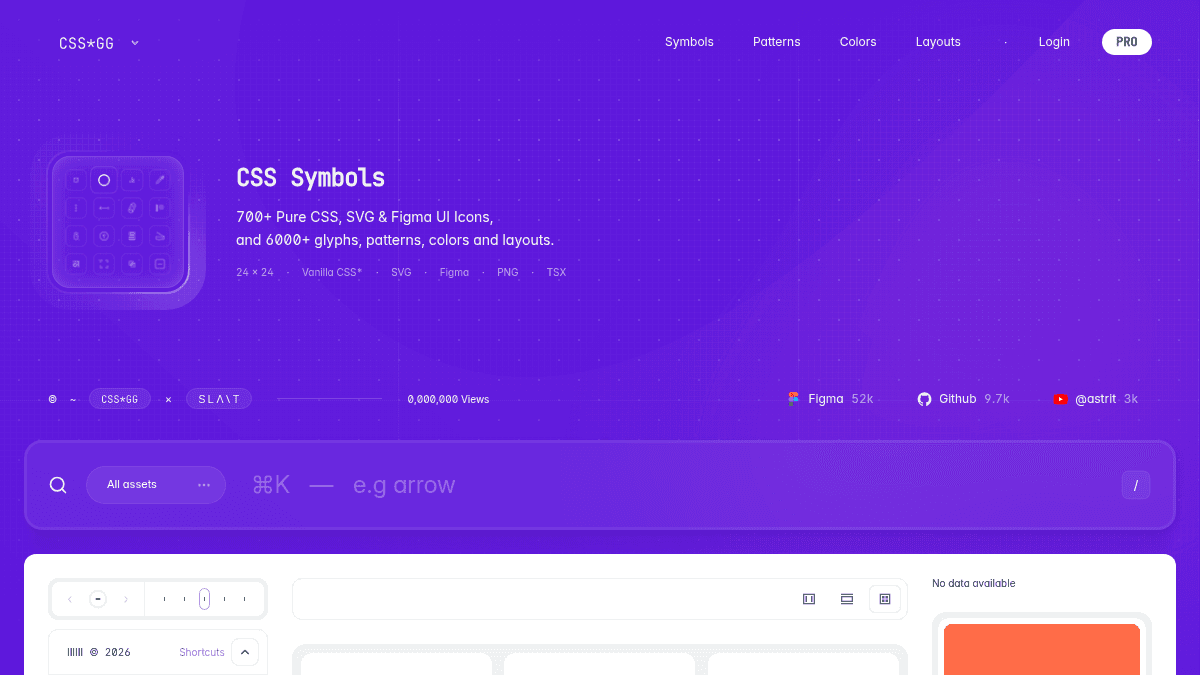Screen dimensions: 1200x675
Task: Click the size slider handle
Action: tap(204, 599)
